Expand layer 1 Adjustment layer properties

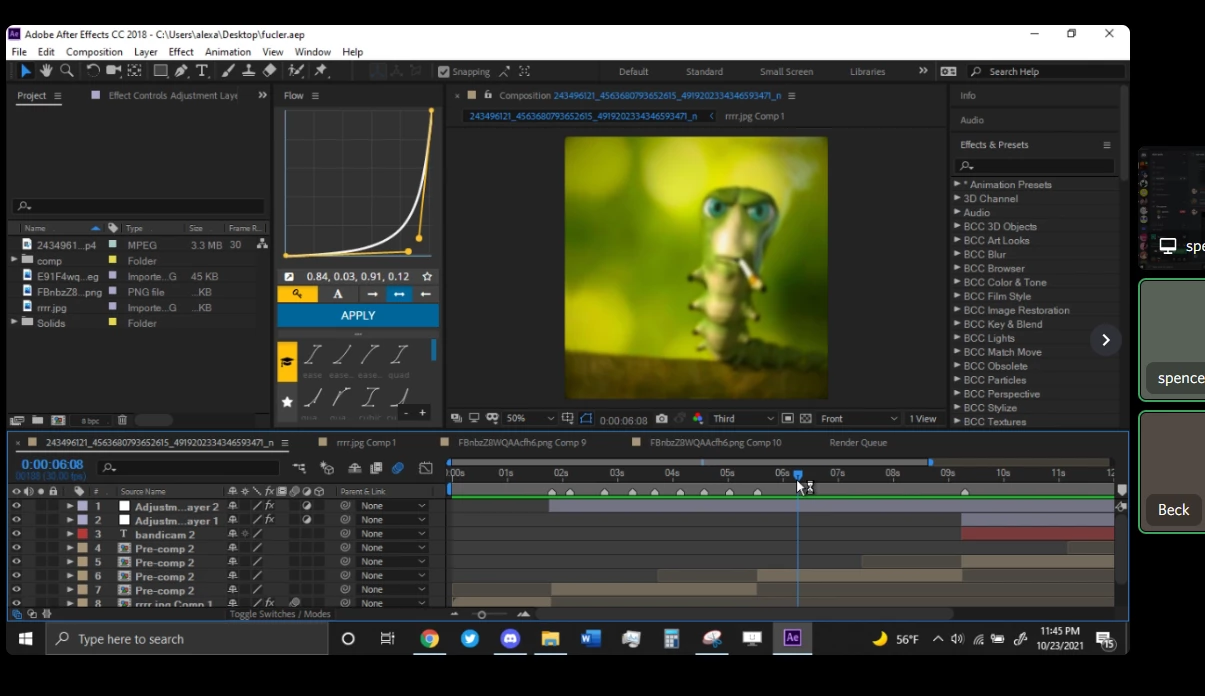coord(70,506)
